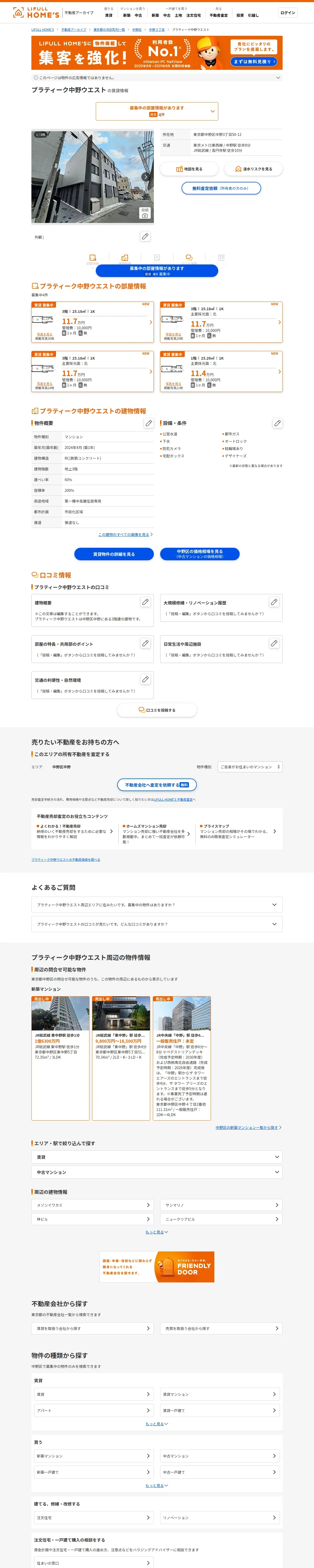Open 不動産アーカイブ breadcrumb link
This screenshot has height=1568, width=314.
74,29
